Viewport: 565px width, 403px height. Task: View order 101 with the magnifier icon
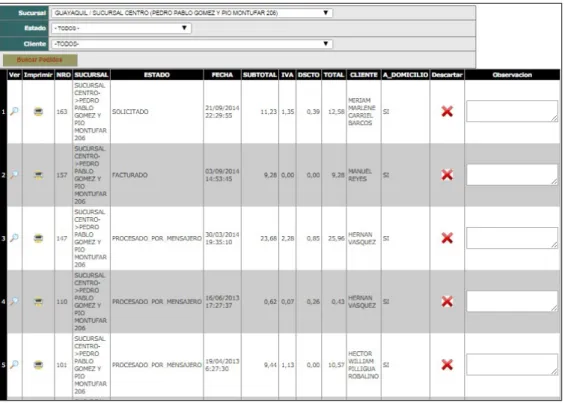coord(14,364)
